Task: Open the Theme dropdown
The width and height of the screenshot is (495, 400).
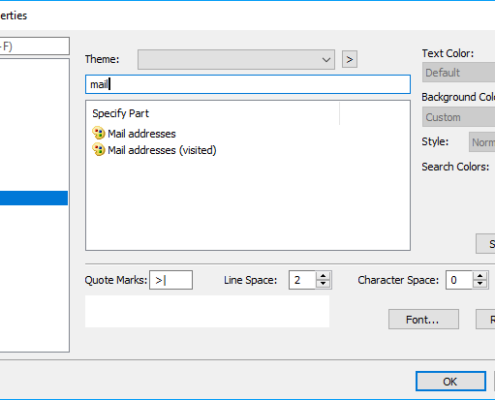Action: (x=236, y=60)
